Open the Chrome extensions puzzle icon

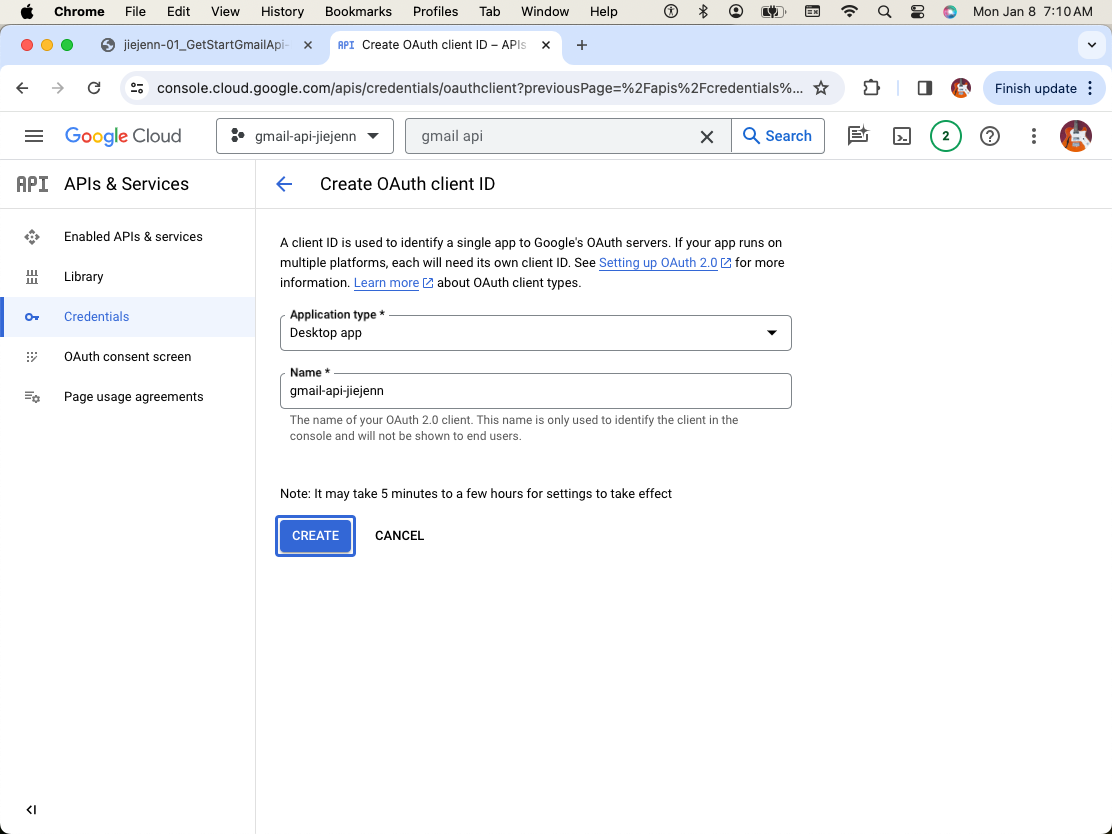coord(871,88)
